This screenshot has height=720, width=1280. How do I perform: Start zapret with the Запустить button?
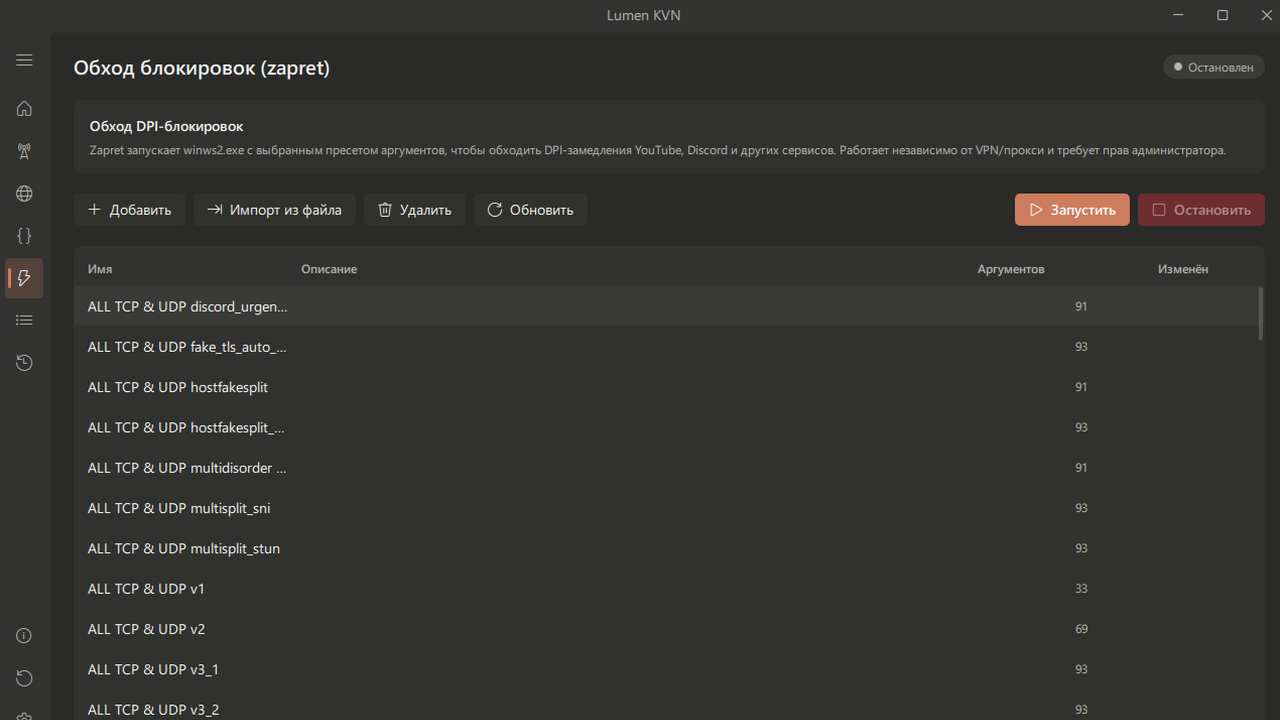click(x=1072, y=210)
